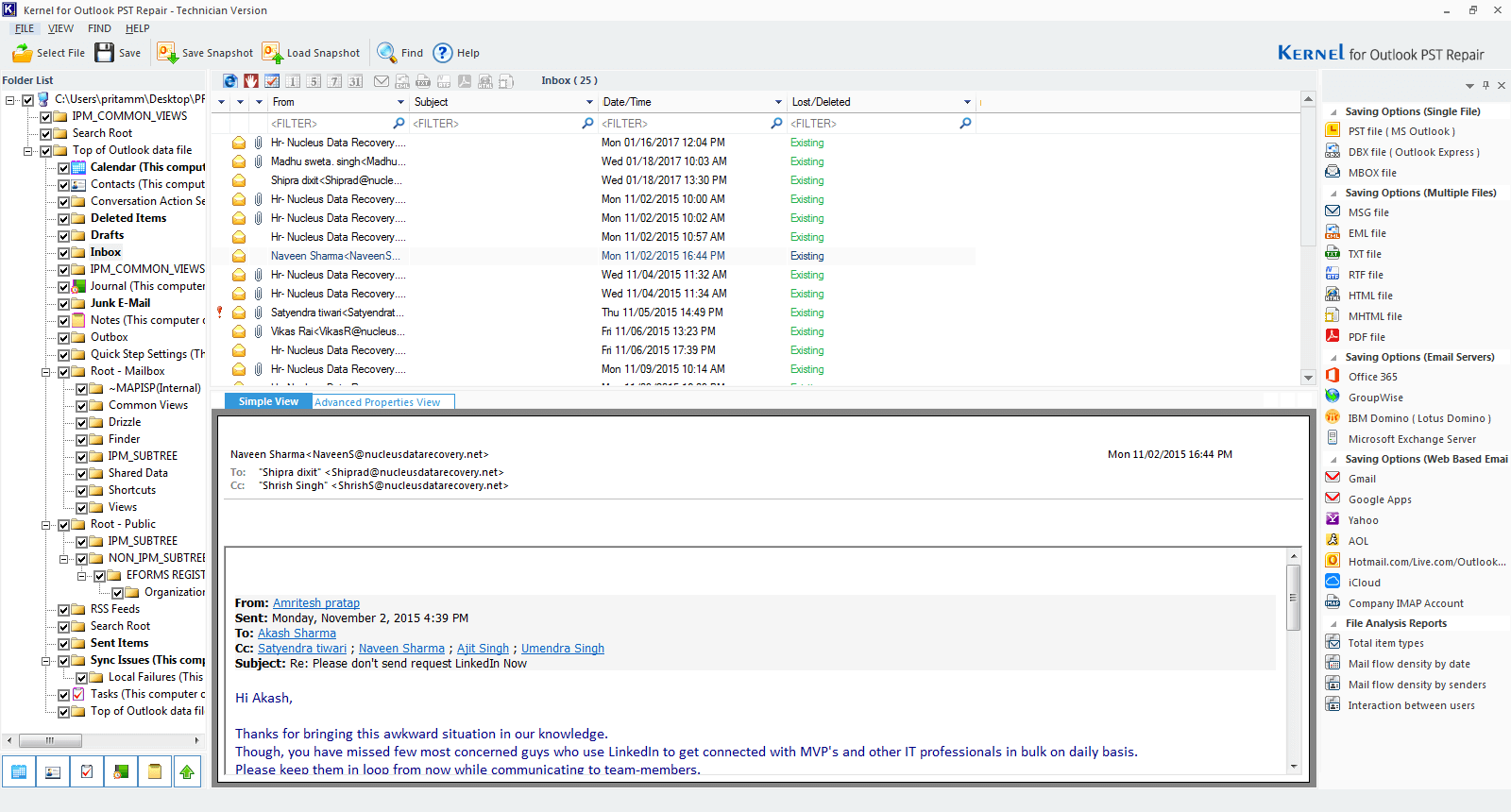Open the FIND menu
Image resolution: width=1511 pixels, height=812 pixels.
click(x=99, y=28)
